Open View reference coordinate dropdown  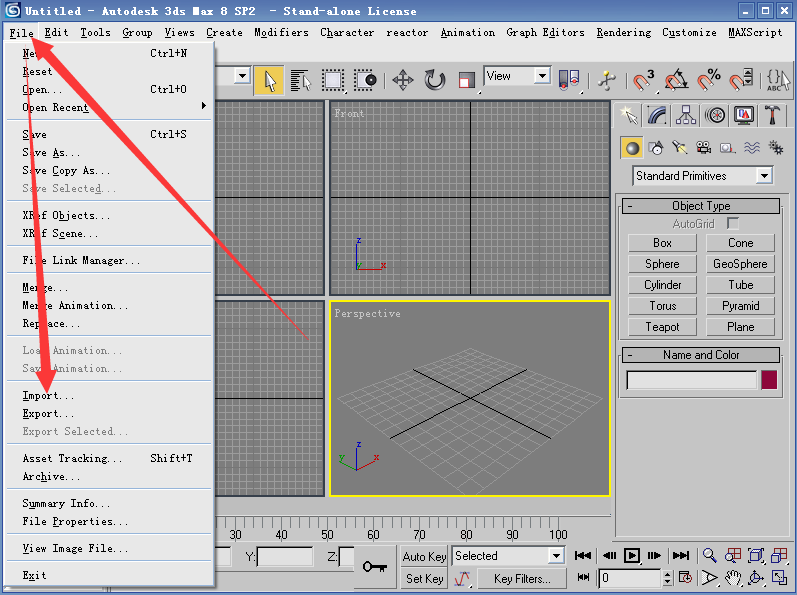click(517, 76)
